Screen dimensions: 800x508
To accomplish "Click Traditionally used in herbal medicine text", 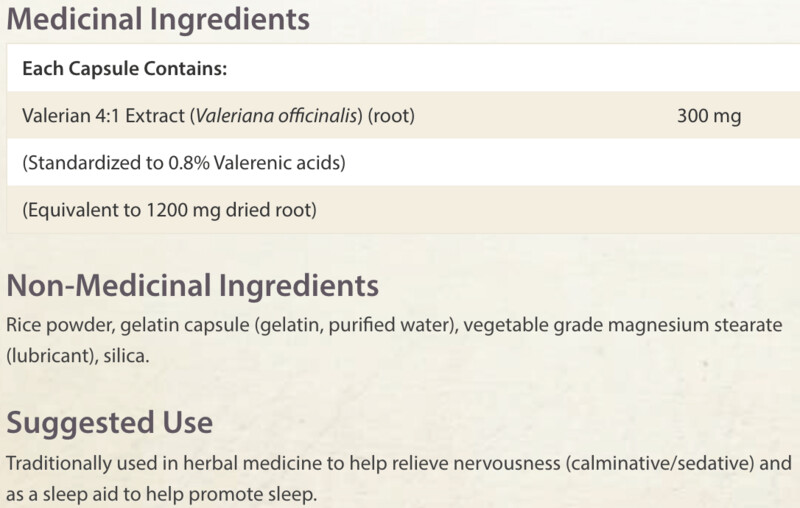I will pos(165,463).
